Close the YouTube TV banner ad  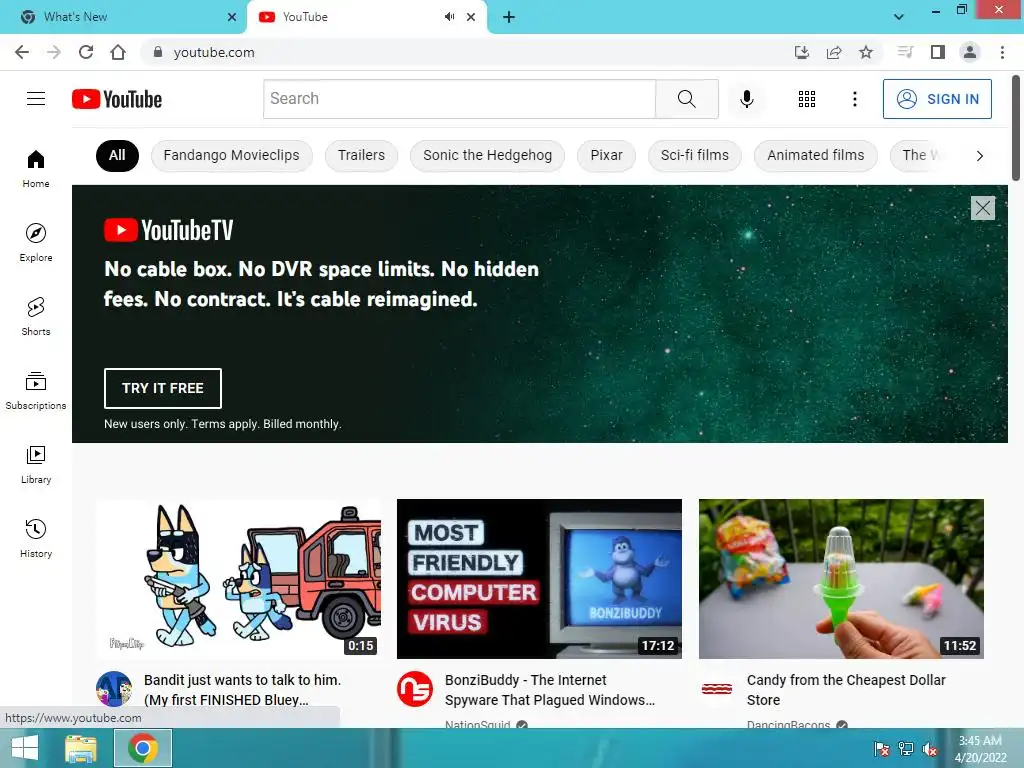click(982, 208)
